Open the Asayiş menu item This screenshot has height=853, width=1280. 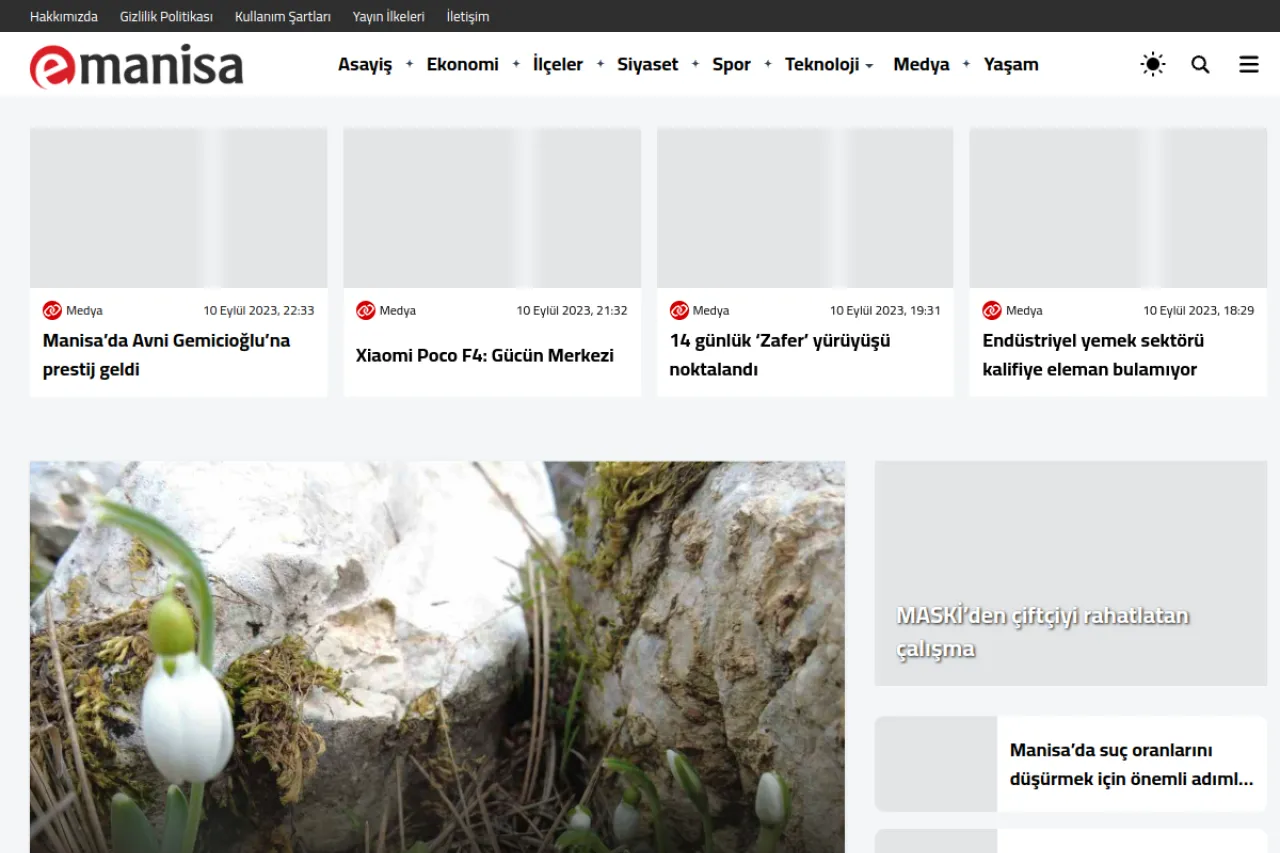click(365, 64)
